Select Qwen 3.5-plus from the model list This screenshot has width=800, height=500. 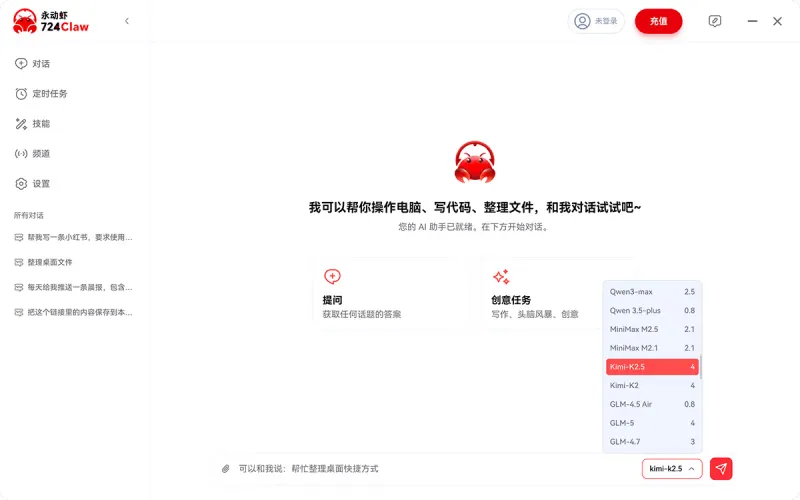click(652, 311)
